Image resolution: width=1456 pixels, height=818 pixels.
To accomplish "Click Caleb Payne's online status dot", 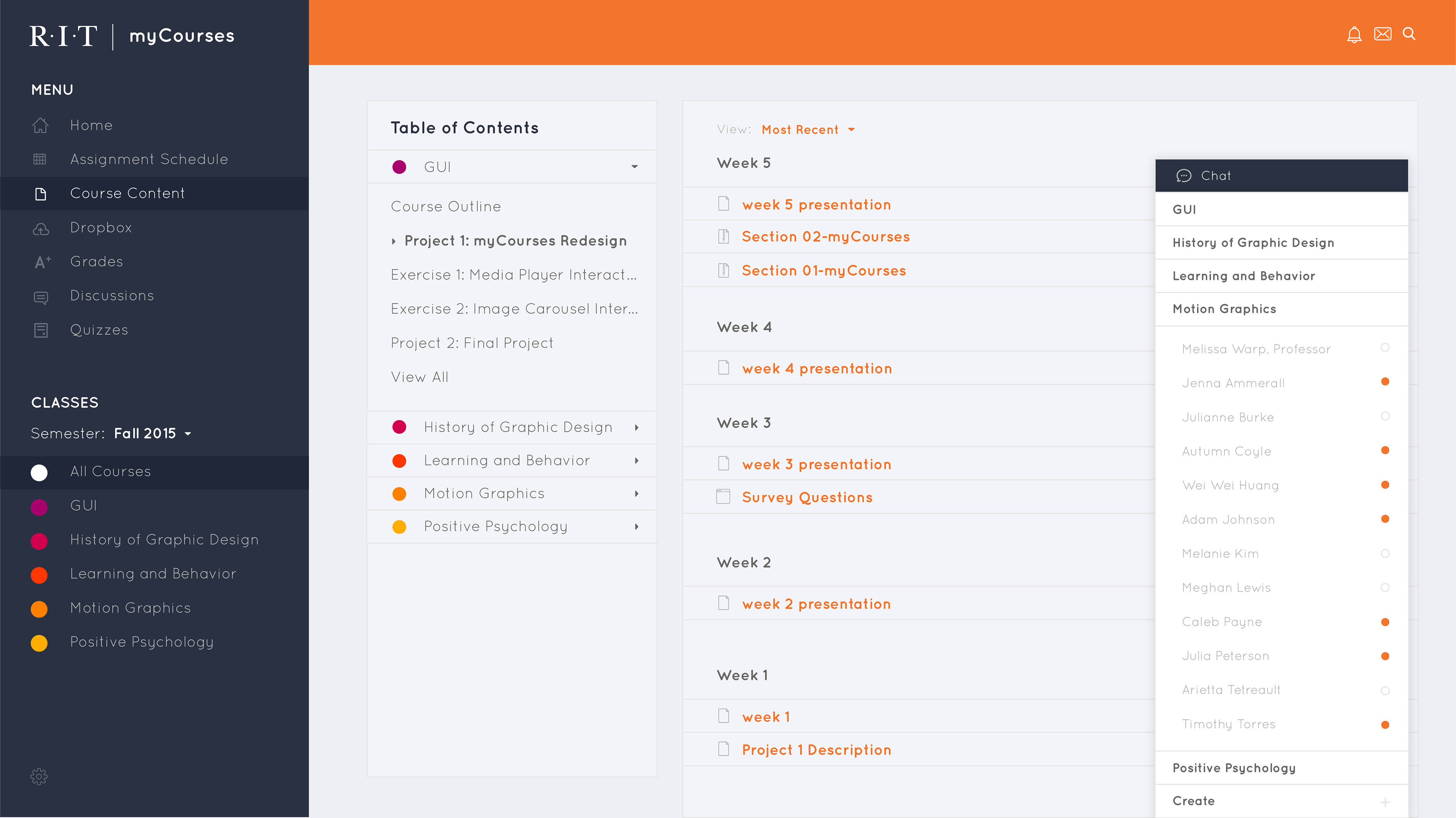I will pyautogui.click(x=1385, y=622).
